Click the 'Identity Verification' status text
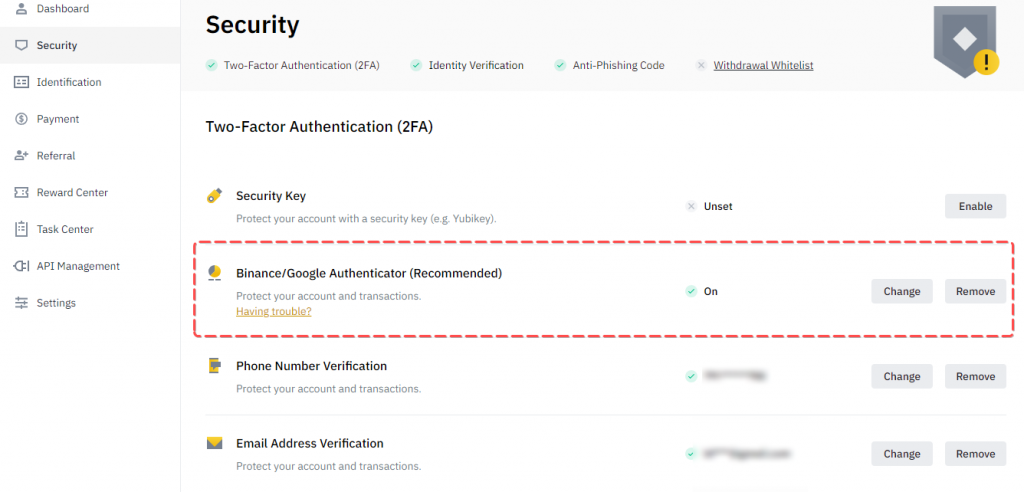 (476, 65)
